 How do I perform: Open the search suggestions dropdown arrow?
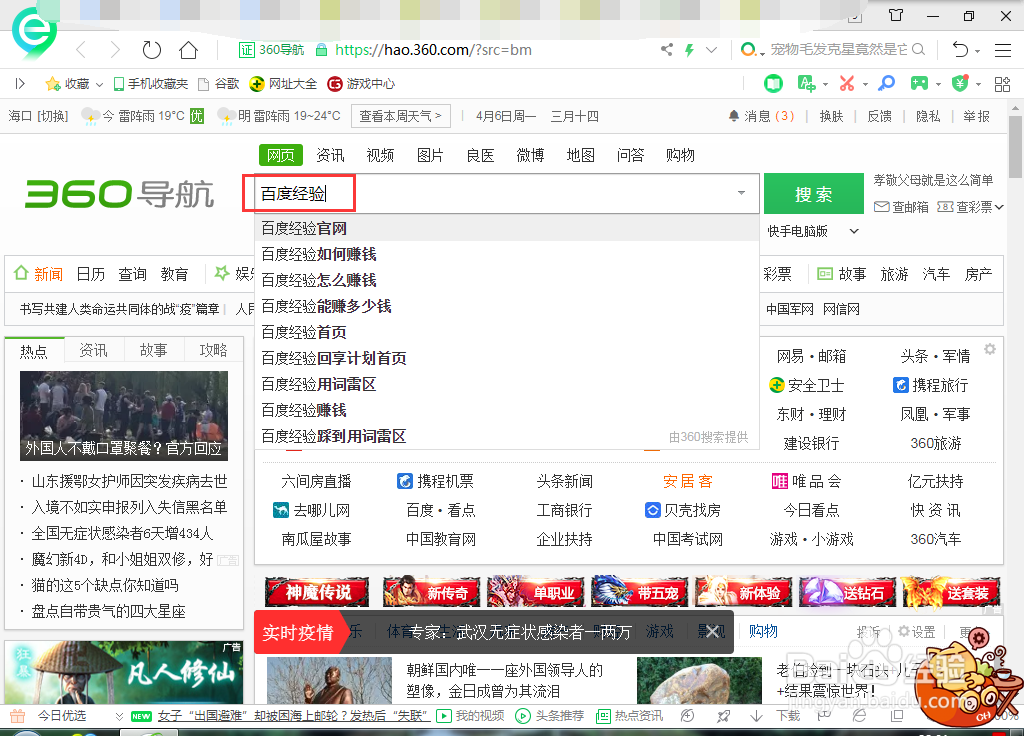point(740,193)
